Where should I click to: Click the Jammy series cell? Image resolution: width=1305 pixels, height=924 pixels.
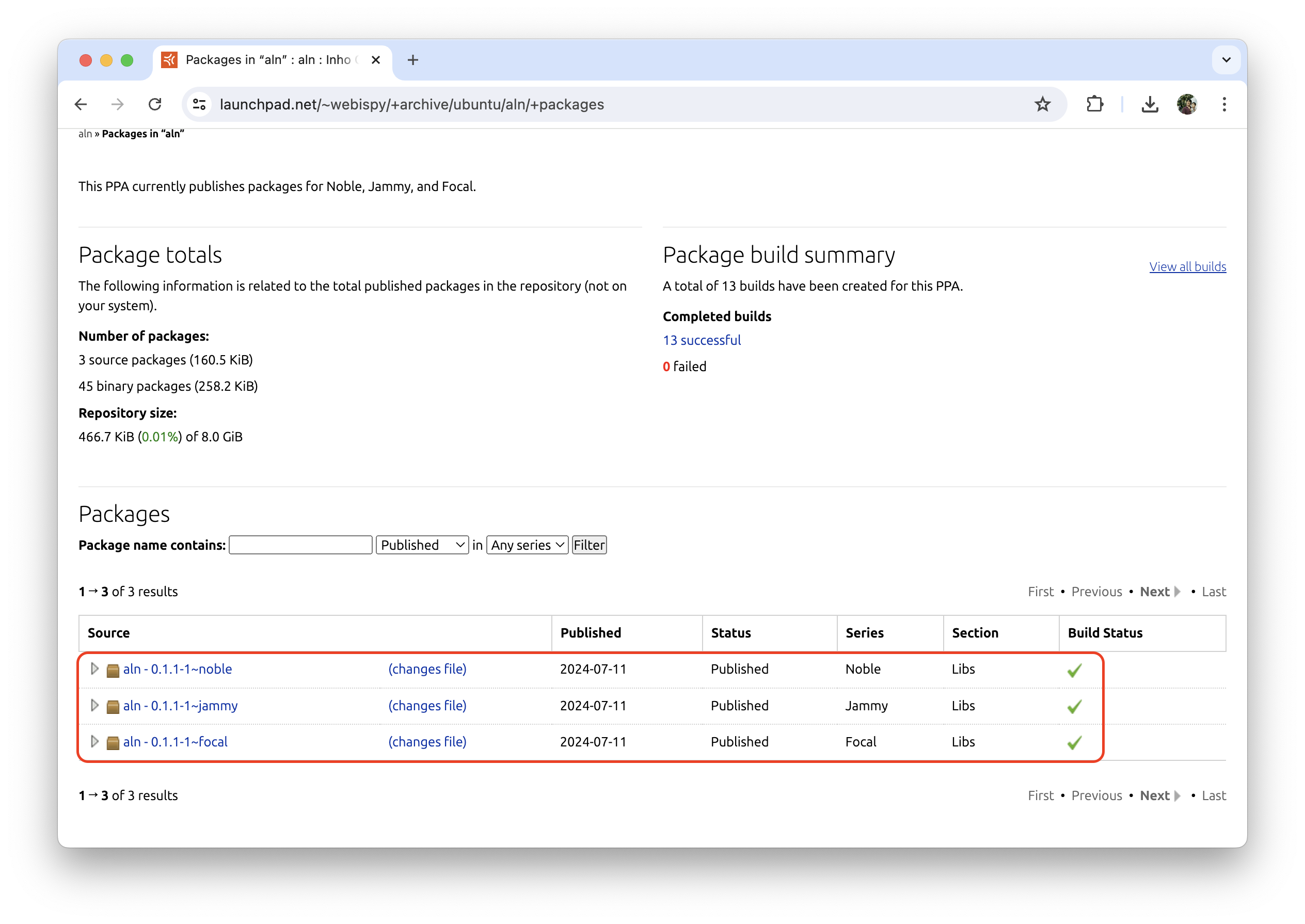click(866, 706)
